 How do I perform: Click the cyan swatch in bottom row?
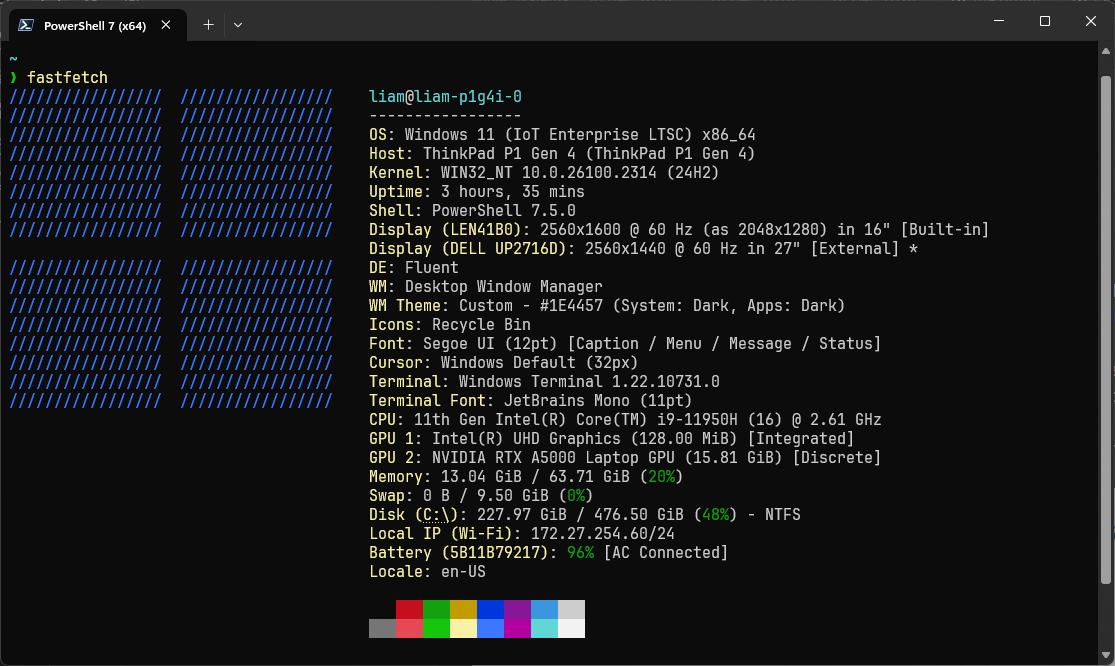(545, 628)
